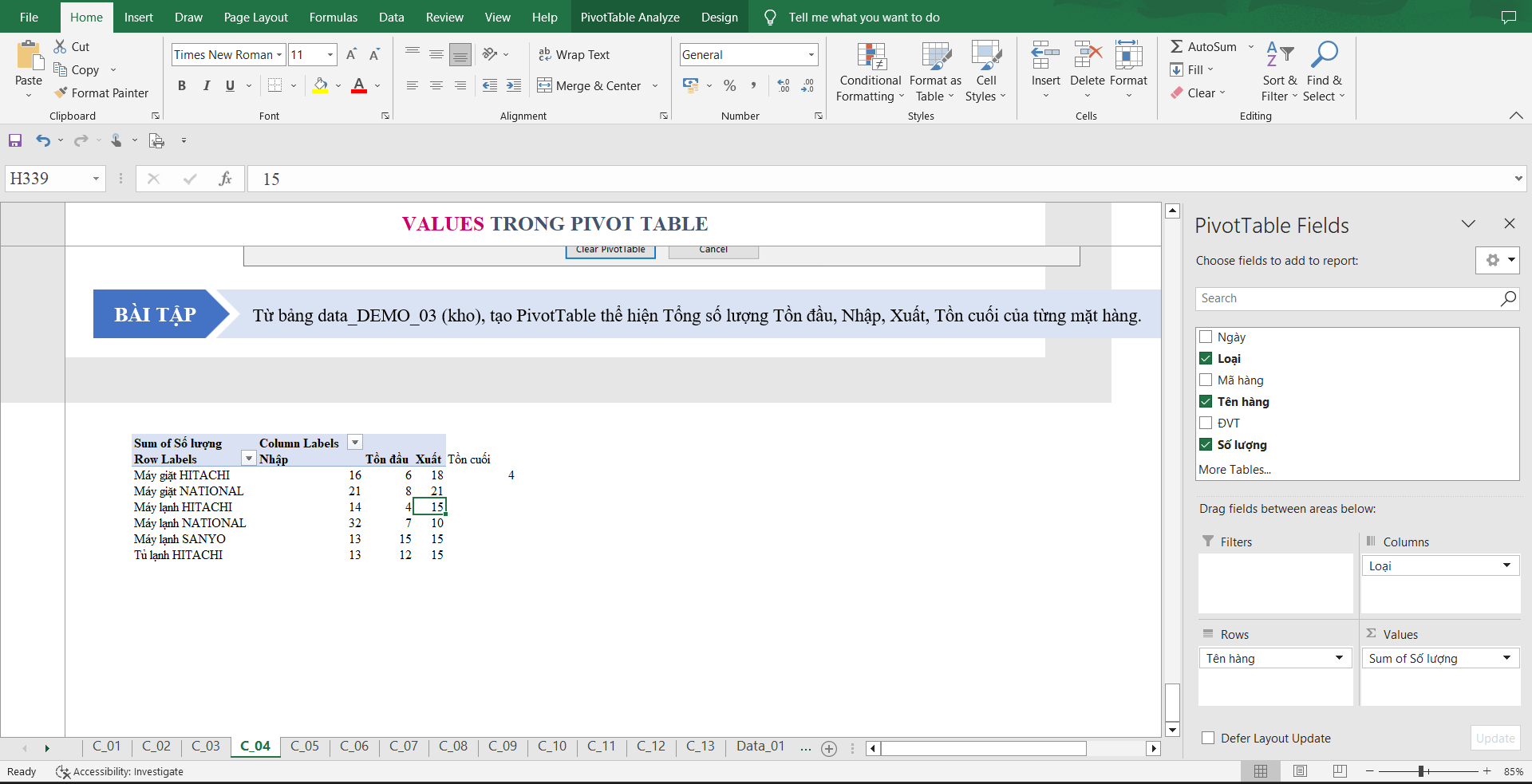This screenshot has height=784, width=1532.
Task: Check the Ngày field checkbox
Action: [1206, 337]
